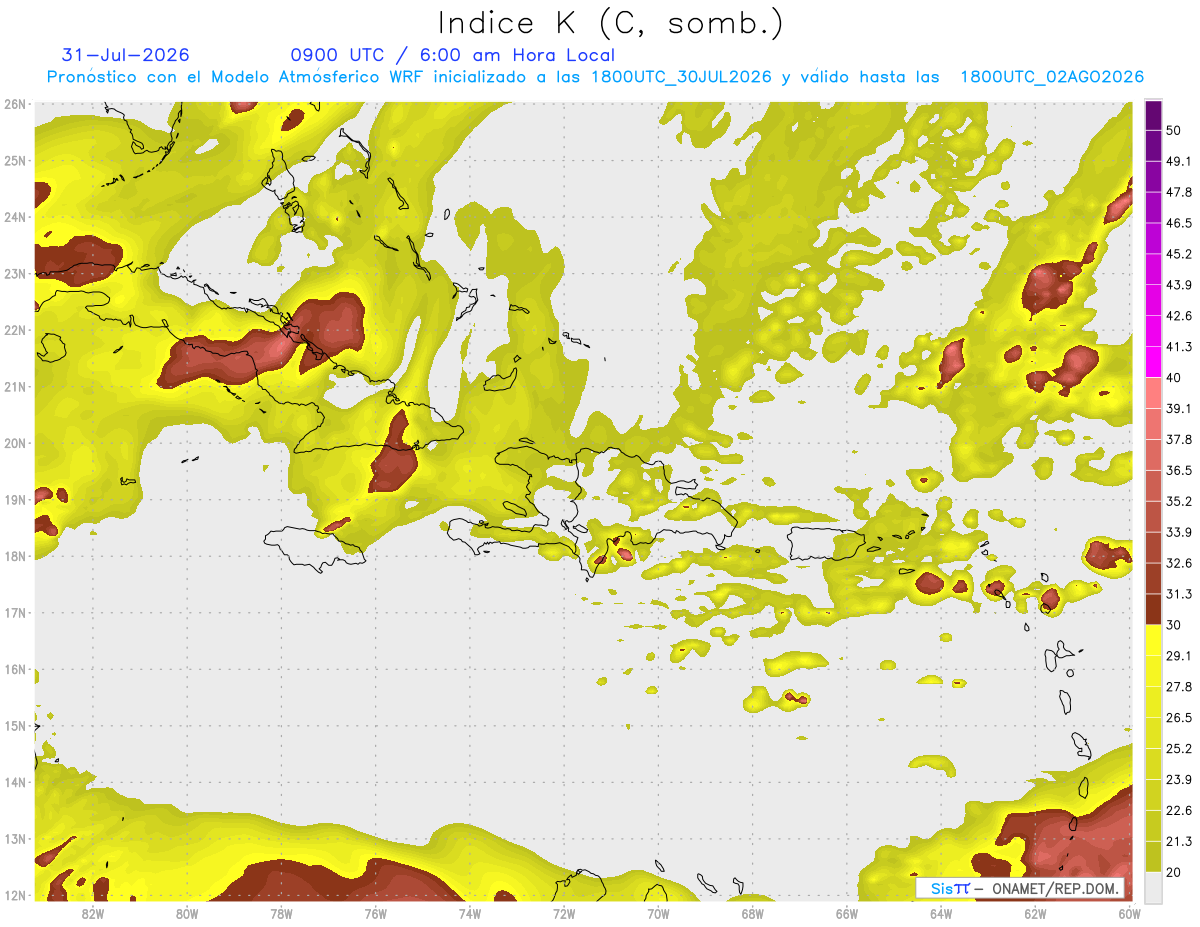Click the 25N latitude axis label
Screen dimensions: 1200x927
point(15,160)
